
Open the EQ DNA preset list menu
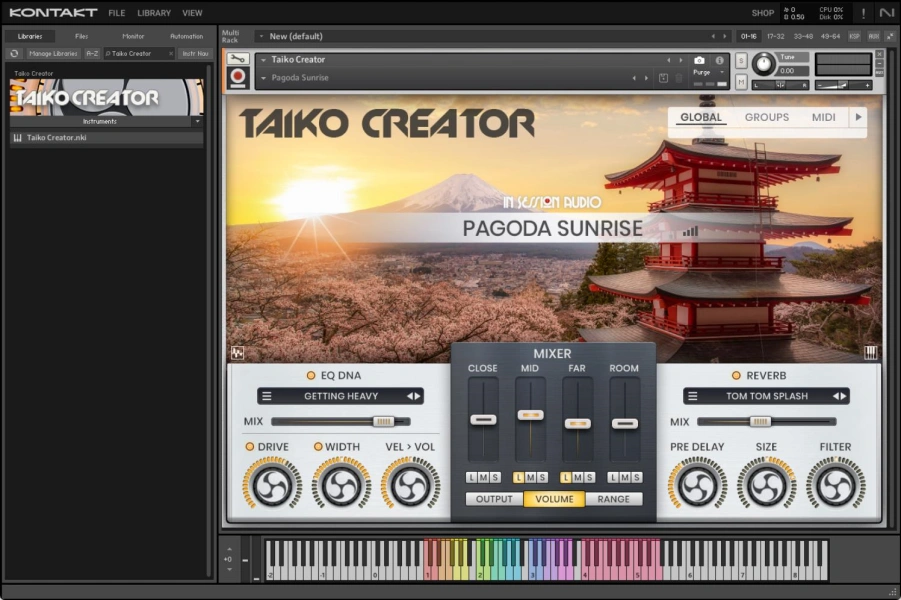(x=267, y=396)
